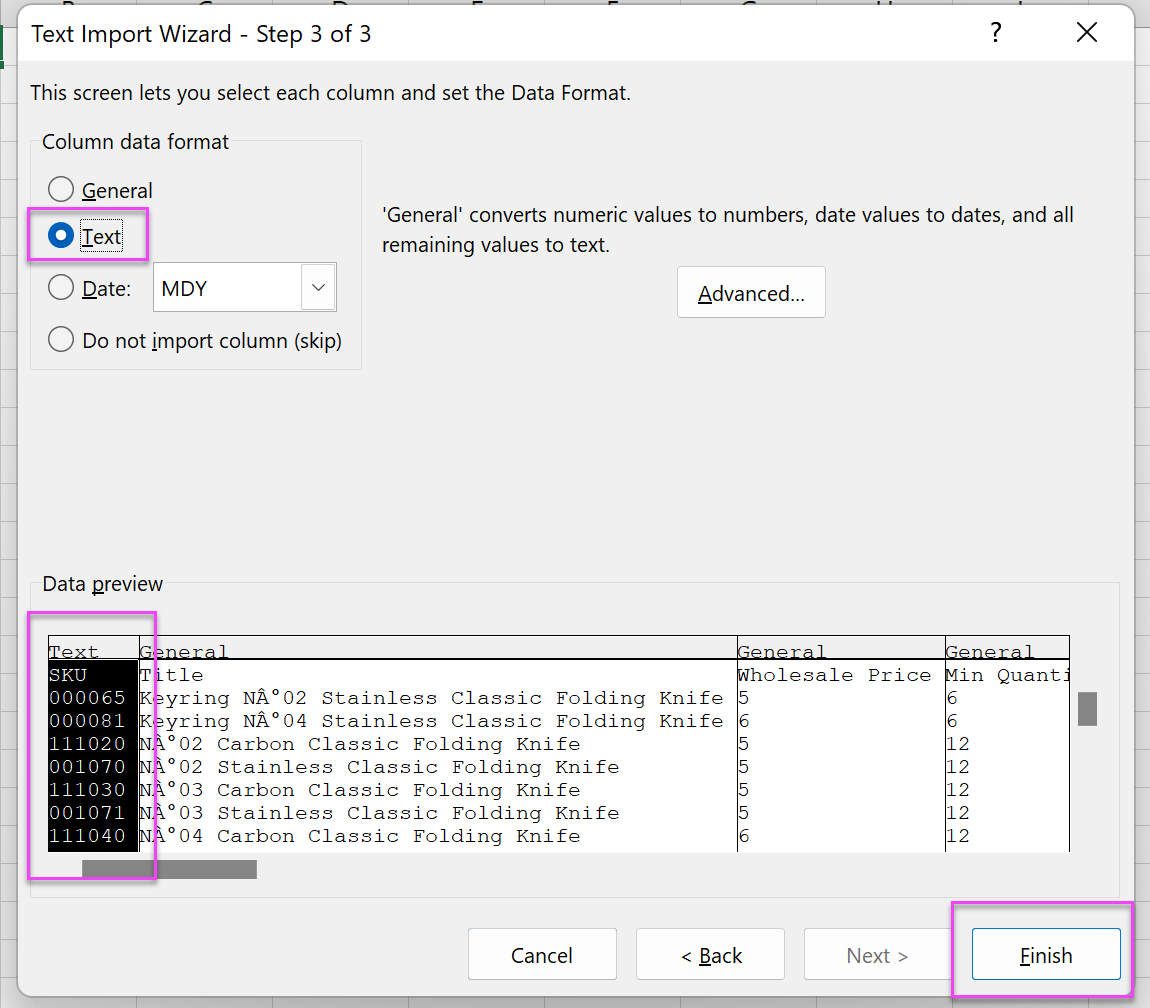Choose the Text column data format
The height and width of the screenshot is (1008, 1150).
(61, 236)
